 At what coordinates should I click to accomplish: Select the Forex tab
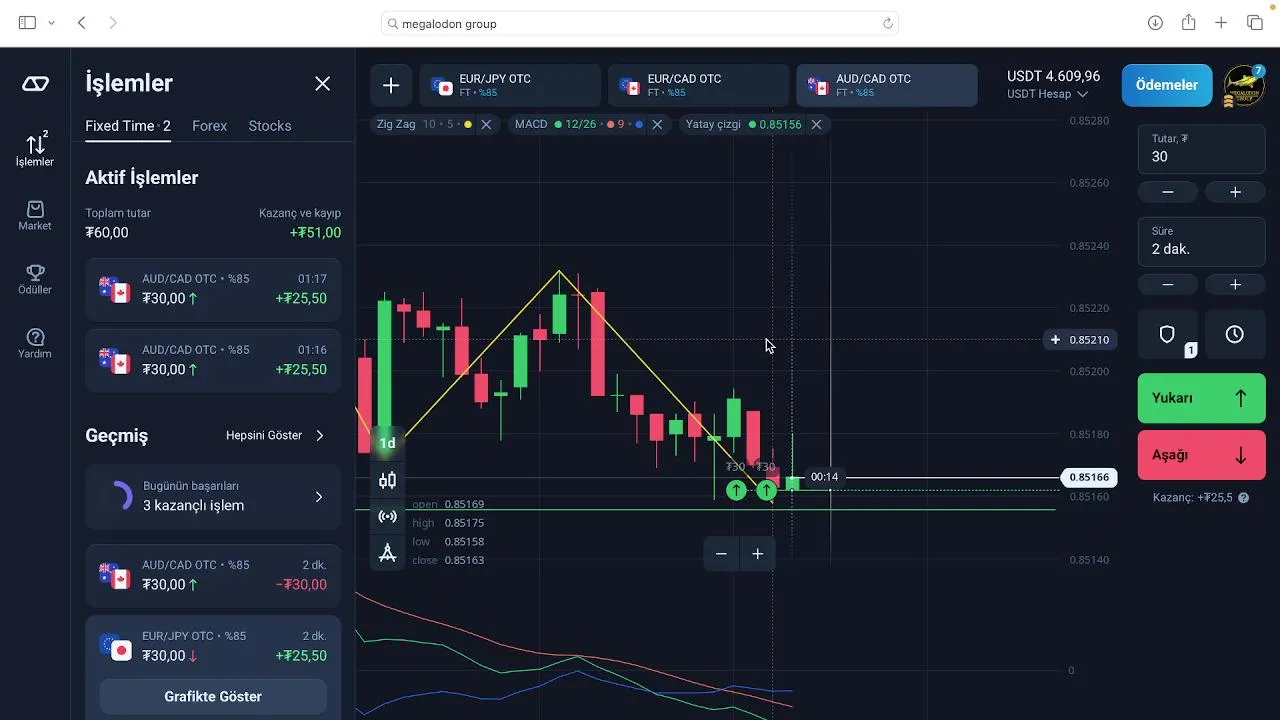[210, 126]
